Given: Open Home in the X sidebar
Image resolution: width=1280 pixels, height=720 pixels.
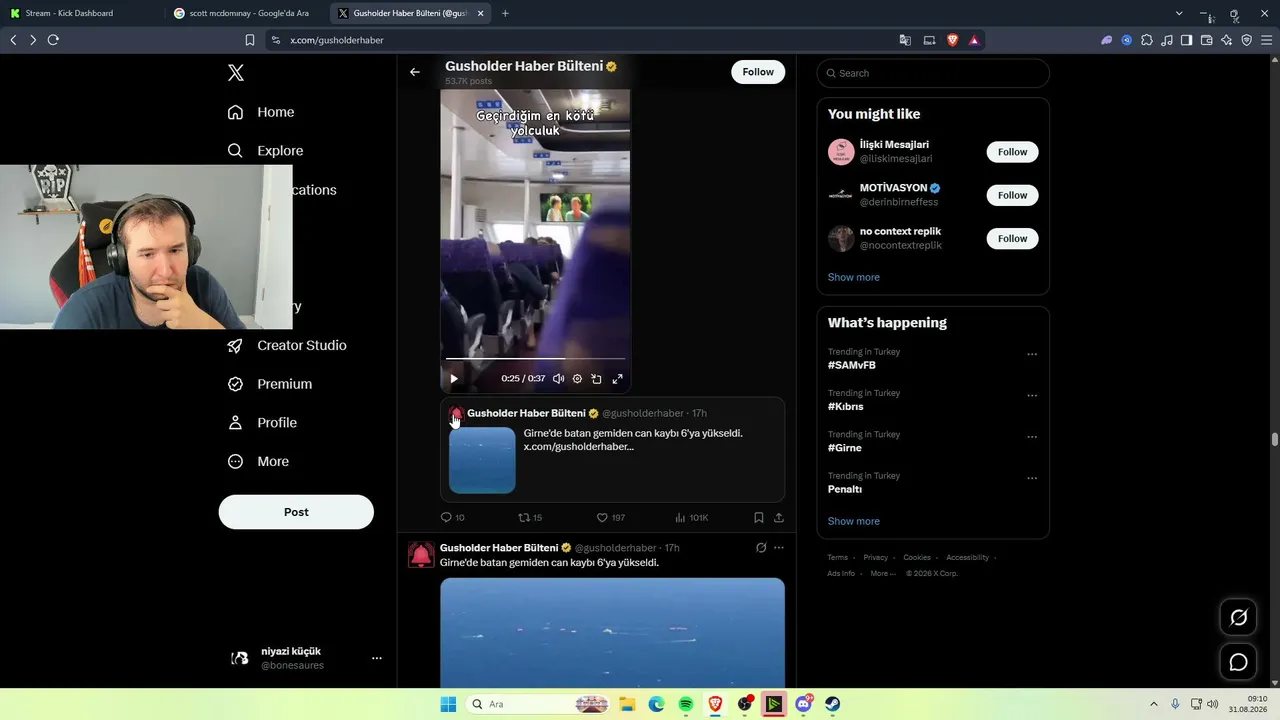Looking at the screenshot, I should [261, 112].
